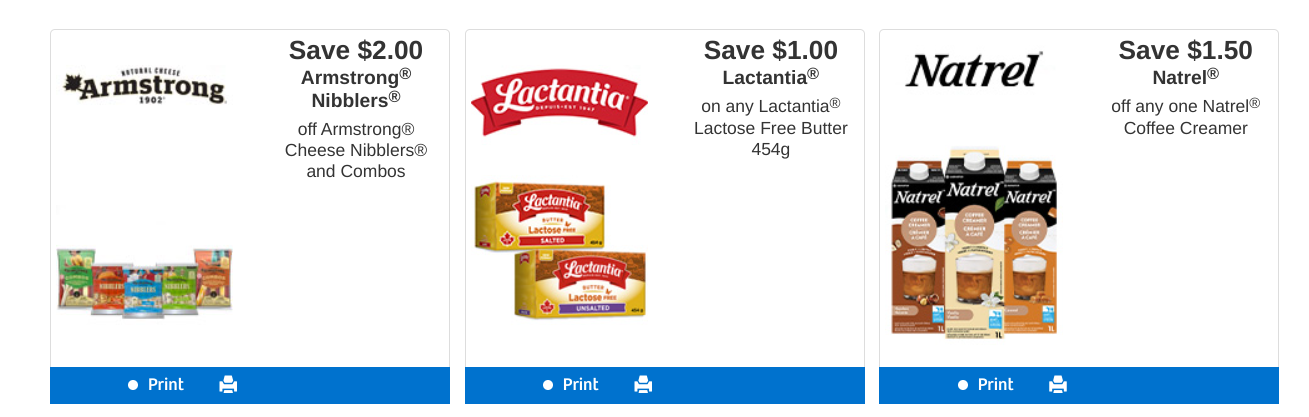Select the Print dot on the Natrel coupon
Image resolution: width=1309 pixels, height=417 pixels.
pos(963,385)
